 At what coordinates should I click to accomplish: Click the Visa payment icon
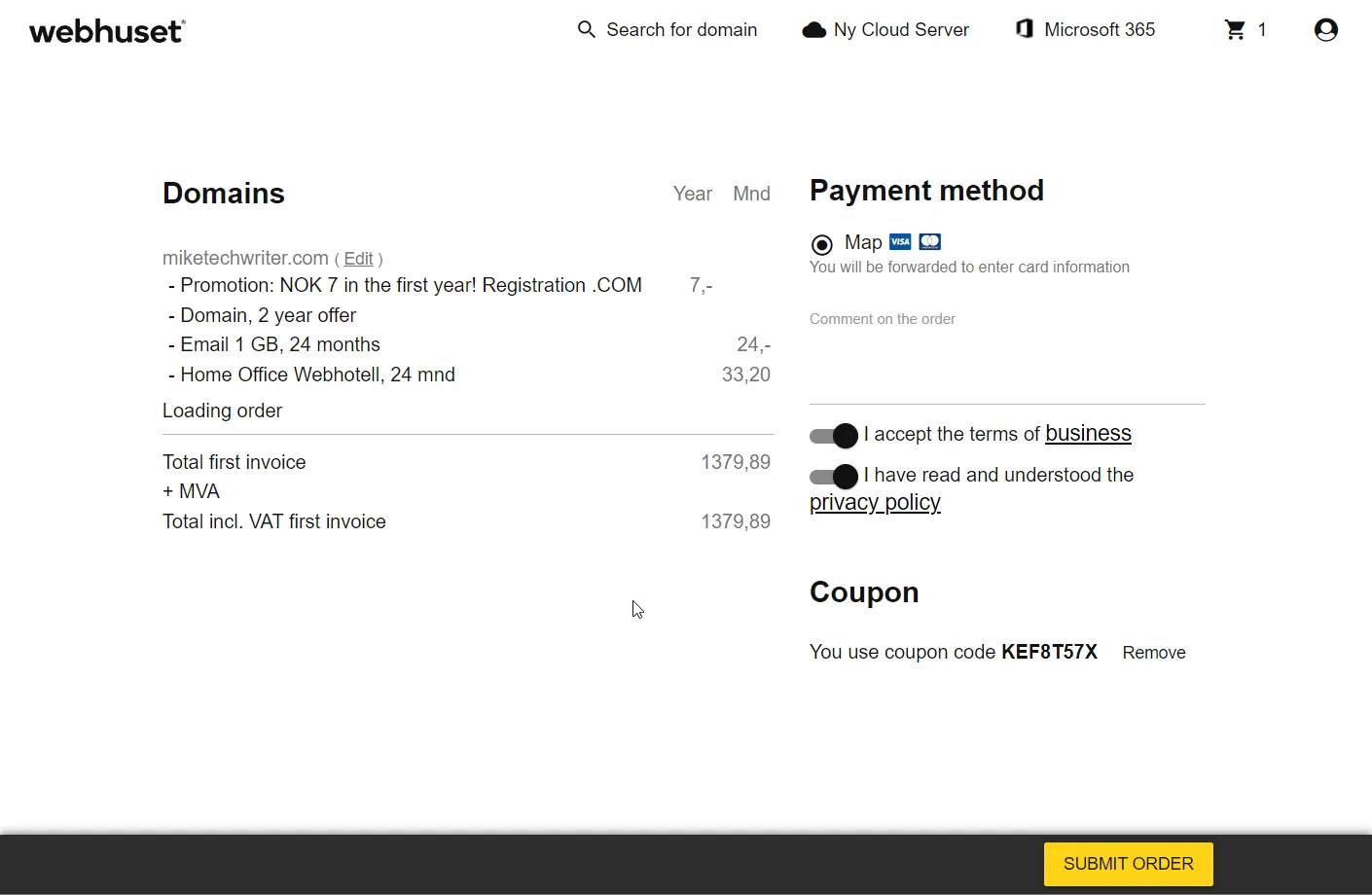(x=900, y=240)
